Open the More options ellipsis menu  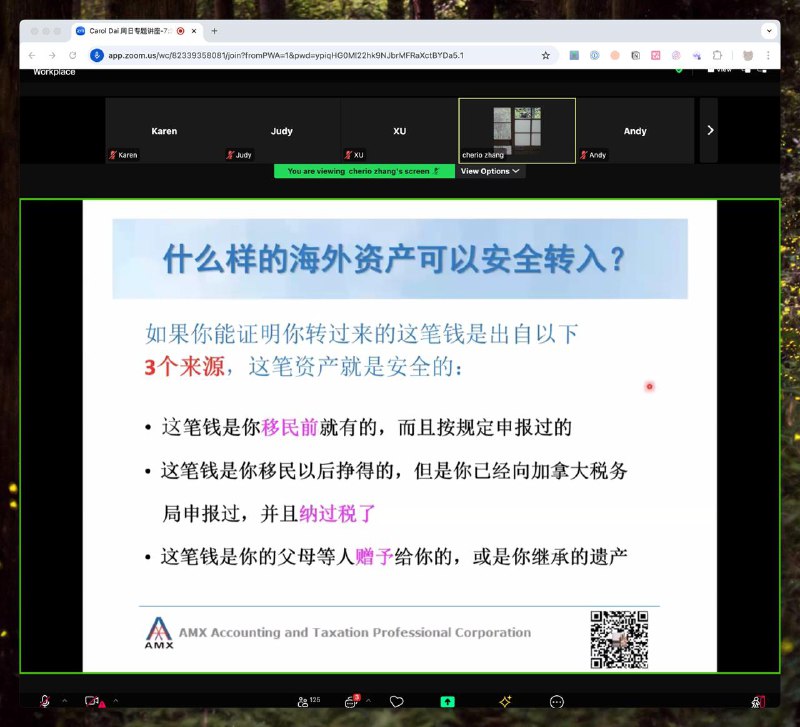click(556, 701)
